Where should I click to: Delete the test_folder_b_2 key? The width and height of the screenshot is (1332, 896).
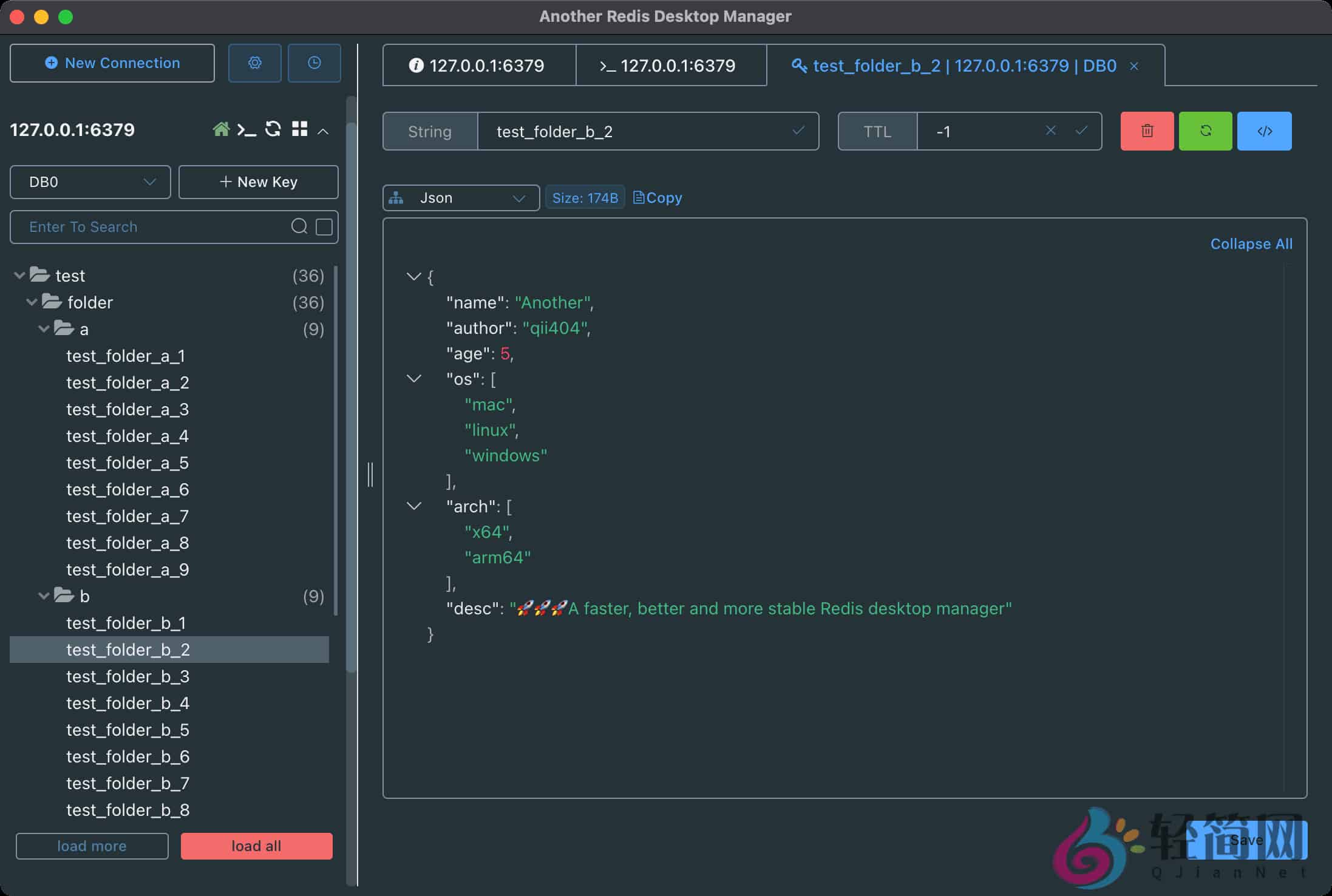click(1146, 131)
